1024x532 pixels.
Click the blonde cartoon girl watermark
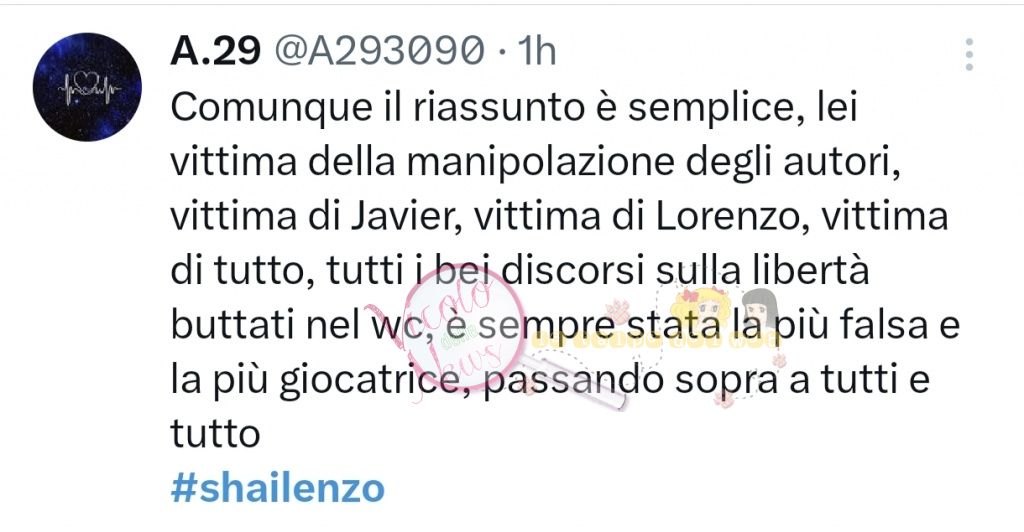coord(699,311)
